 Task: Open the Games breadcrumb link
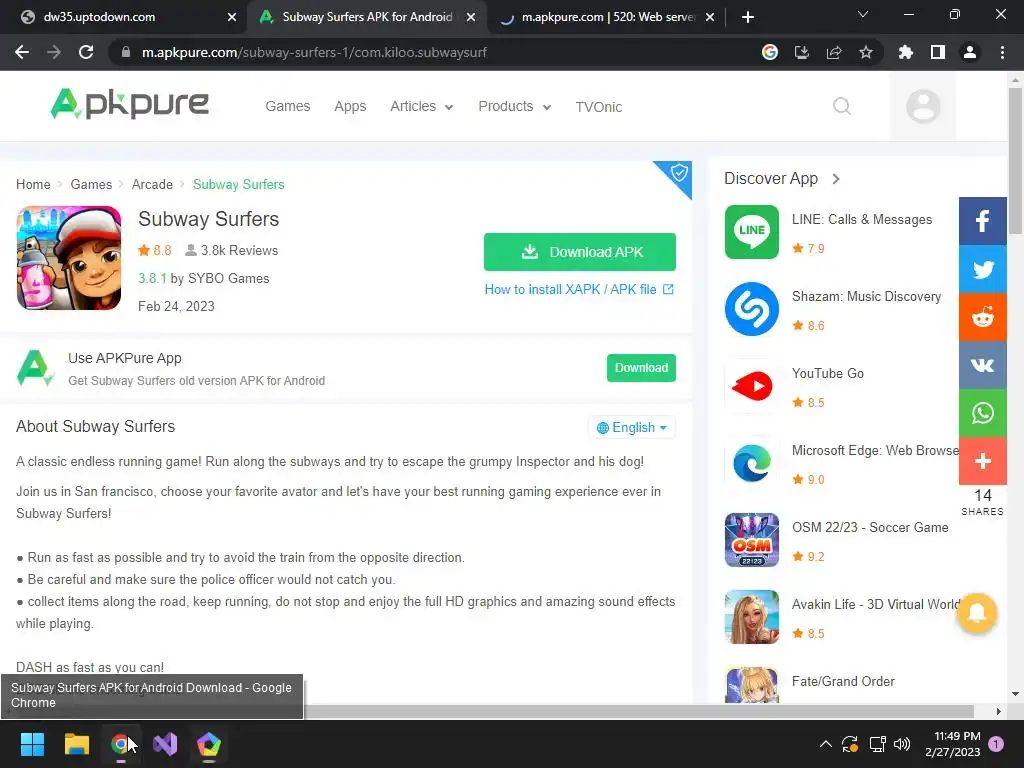(x=91, y=184)
